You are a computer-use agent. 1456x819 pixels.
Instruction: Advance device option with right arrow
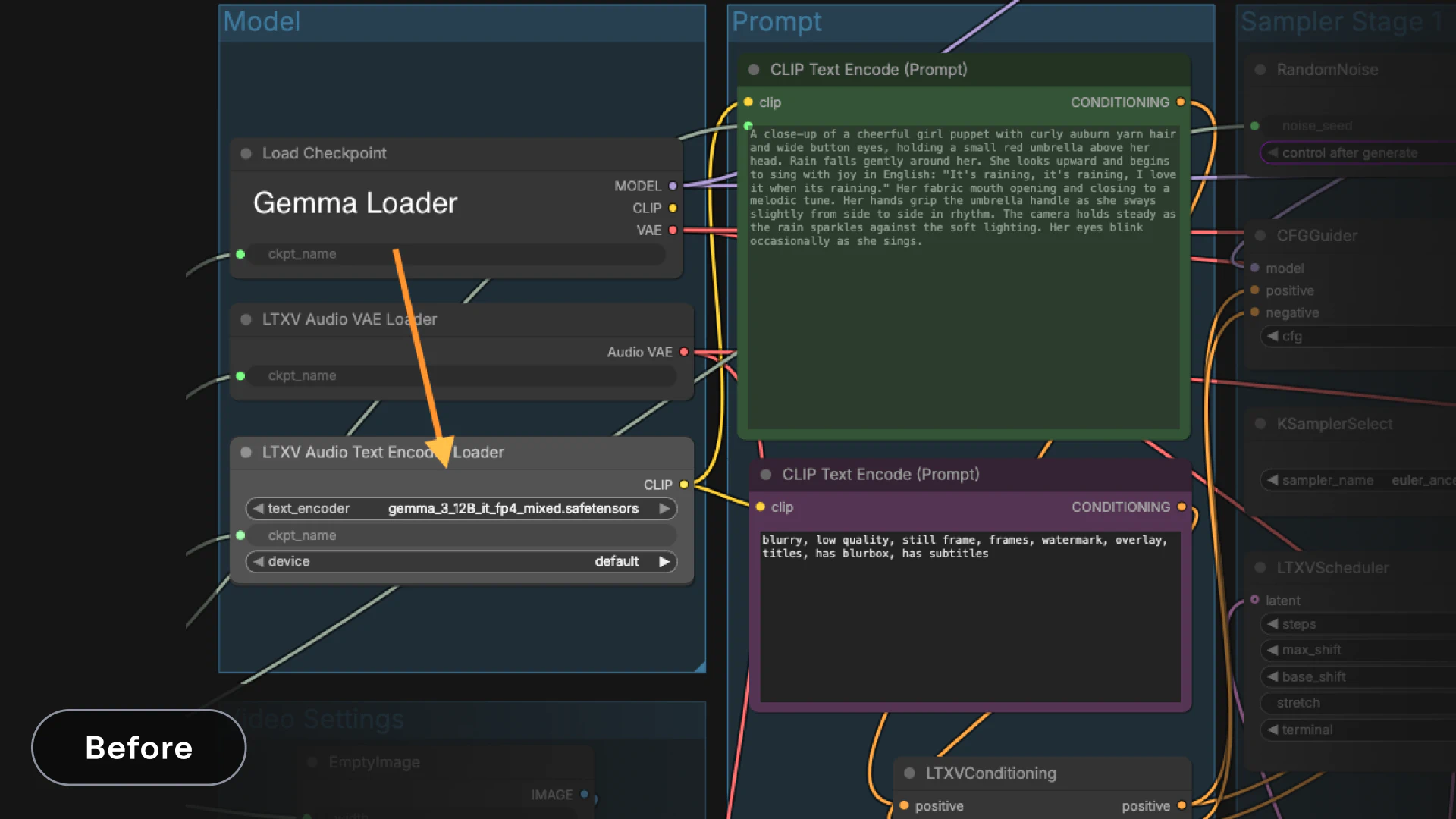tap(664, 562)
